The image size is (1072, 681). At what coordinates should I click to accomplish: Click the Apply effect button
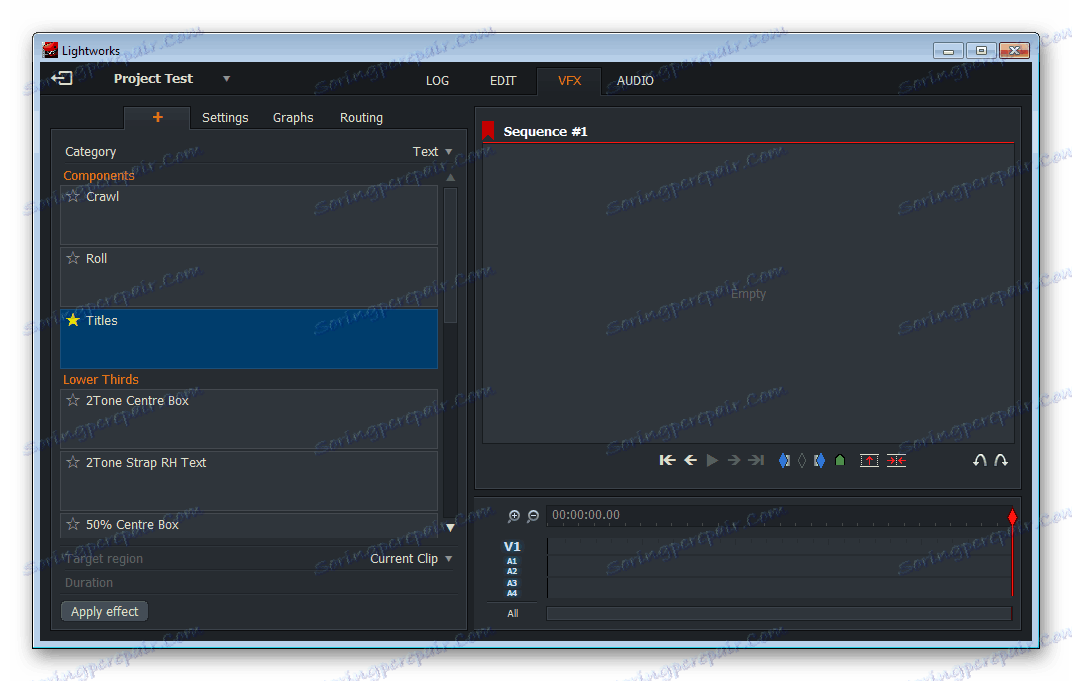tap(105, 611)
